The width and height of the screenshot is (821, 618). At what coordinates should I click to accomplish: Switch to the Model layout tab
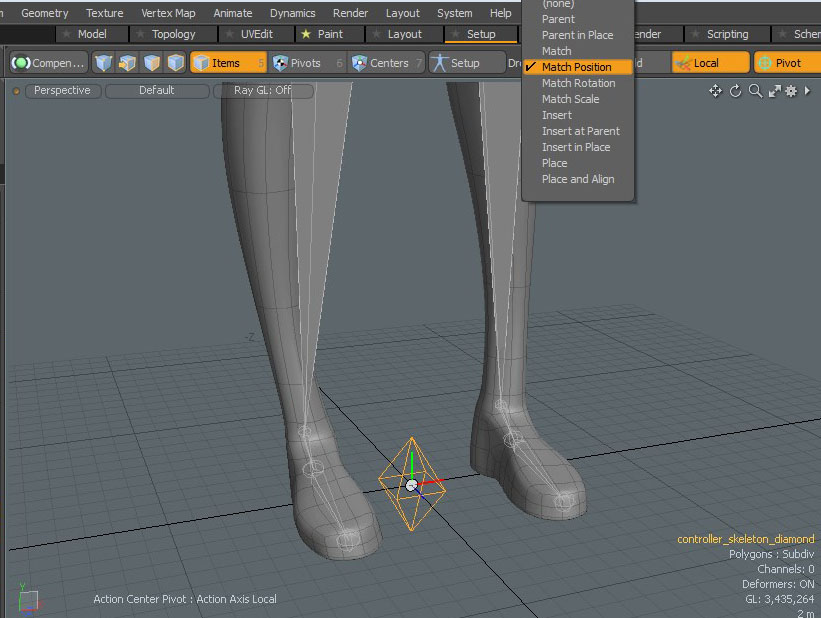coord(92,34)
